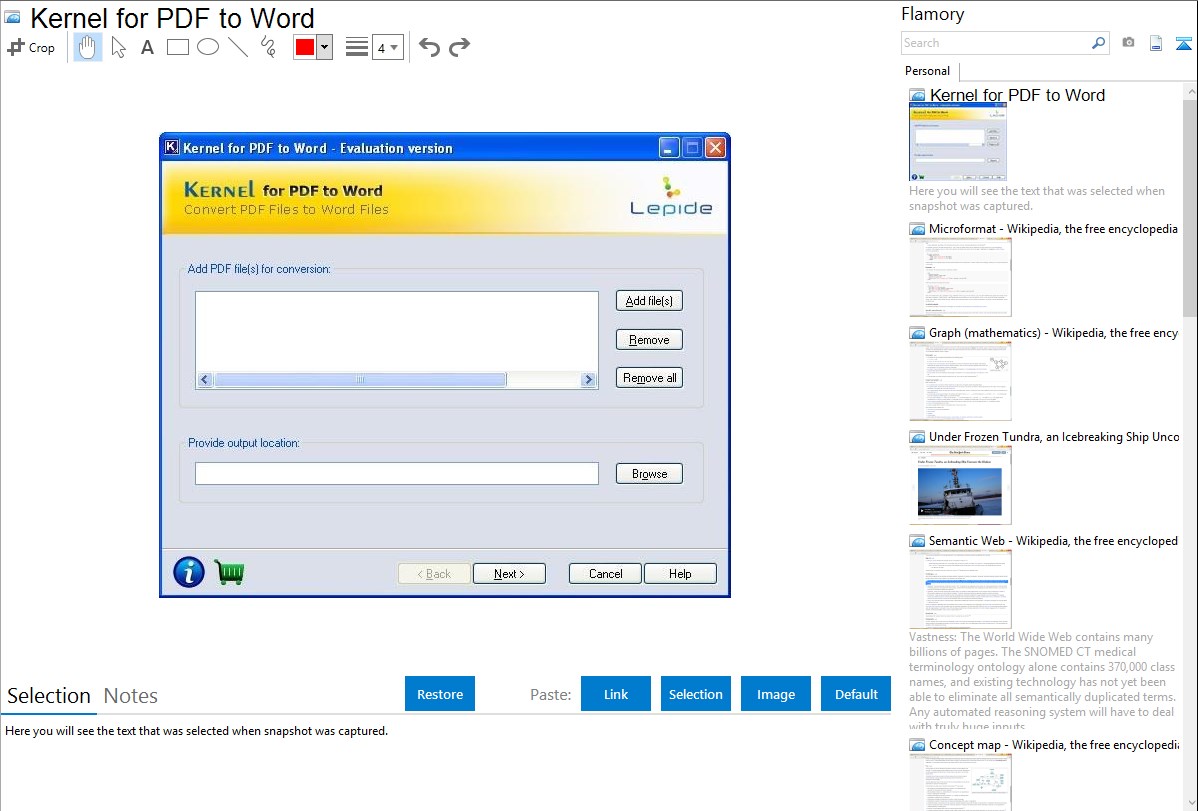Image resolution: width=1198 pixels, height=811 pixels.
Task: Click the search magnifier icon
Action: point(1099,43)
